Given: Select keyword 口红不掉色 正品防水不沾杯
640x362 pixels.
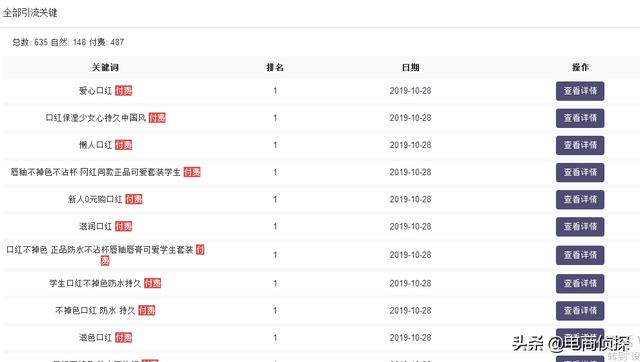Looking at the screenshot, I should pyautogui.click(x=100, y=249).
